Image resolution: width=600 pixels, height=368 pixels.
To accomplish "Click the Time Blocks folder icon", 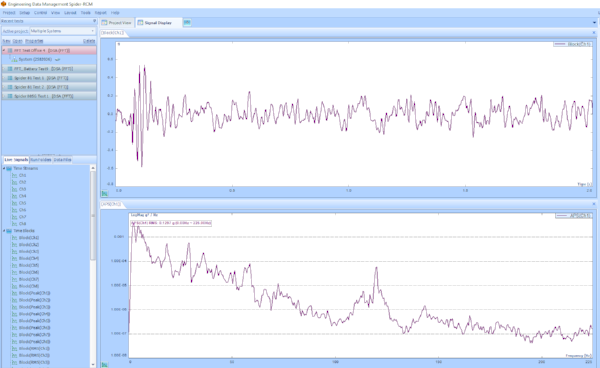I will point(9,231).
